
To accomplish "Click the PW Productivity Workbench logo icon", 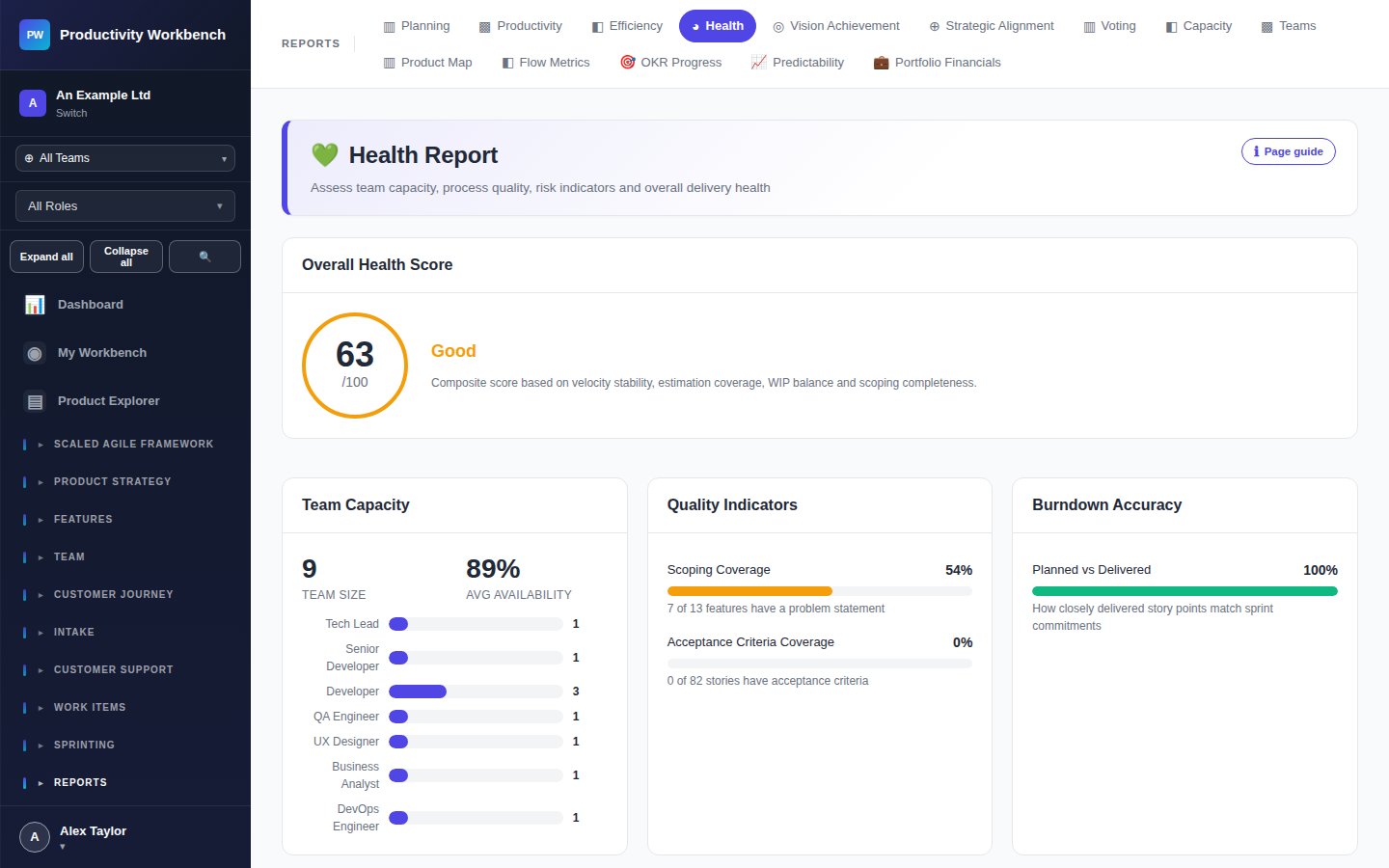I will pyautogui.click(x=35, y=35).
